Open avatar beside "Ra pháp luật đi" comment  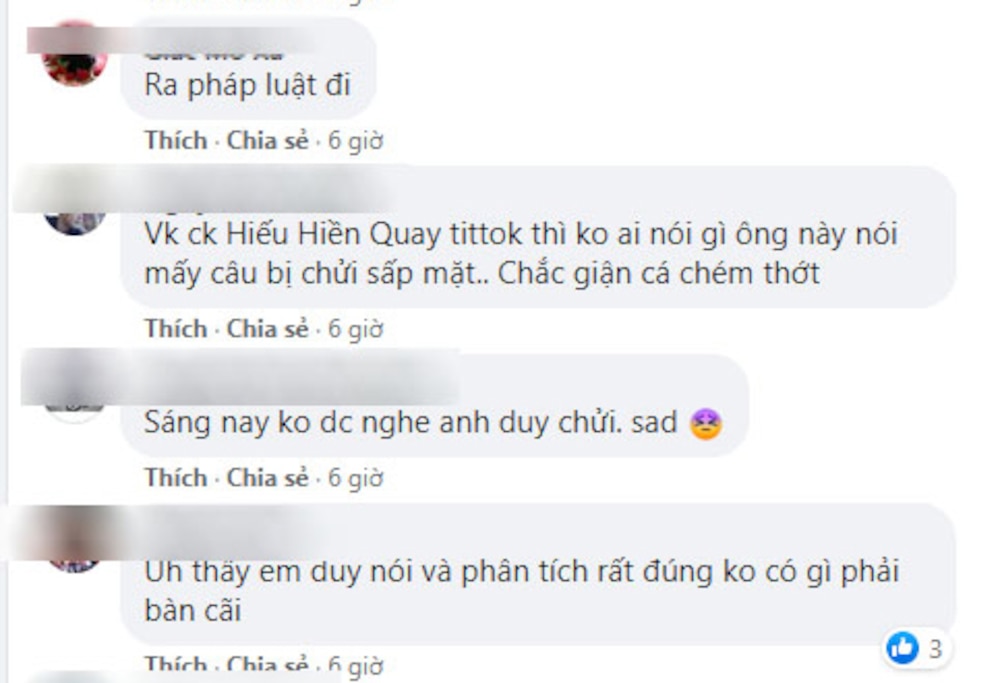(75, 54)
